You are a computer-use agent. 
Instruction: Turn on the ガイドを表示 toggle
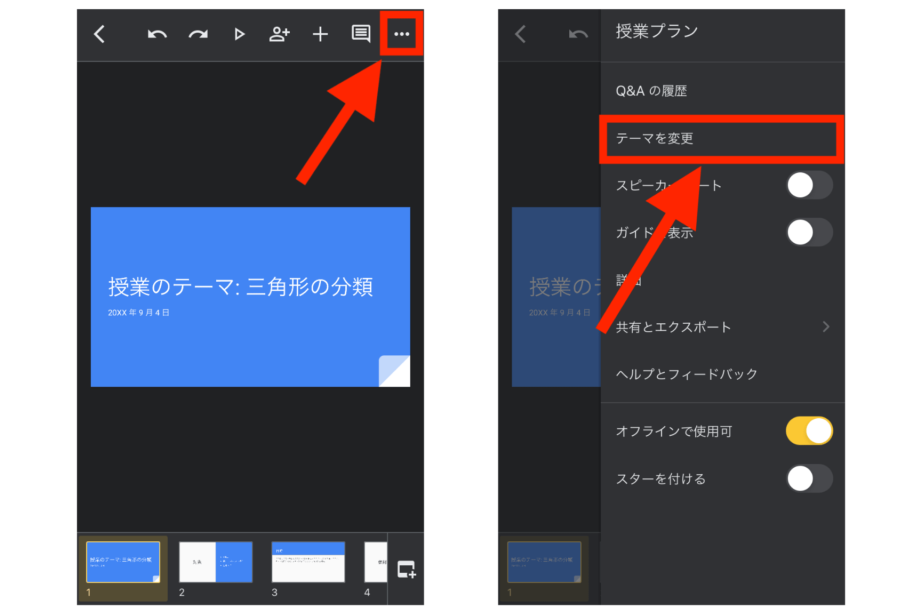(809, 233)
